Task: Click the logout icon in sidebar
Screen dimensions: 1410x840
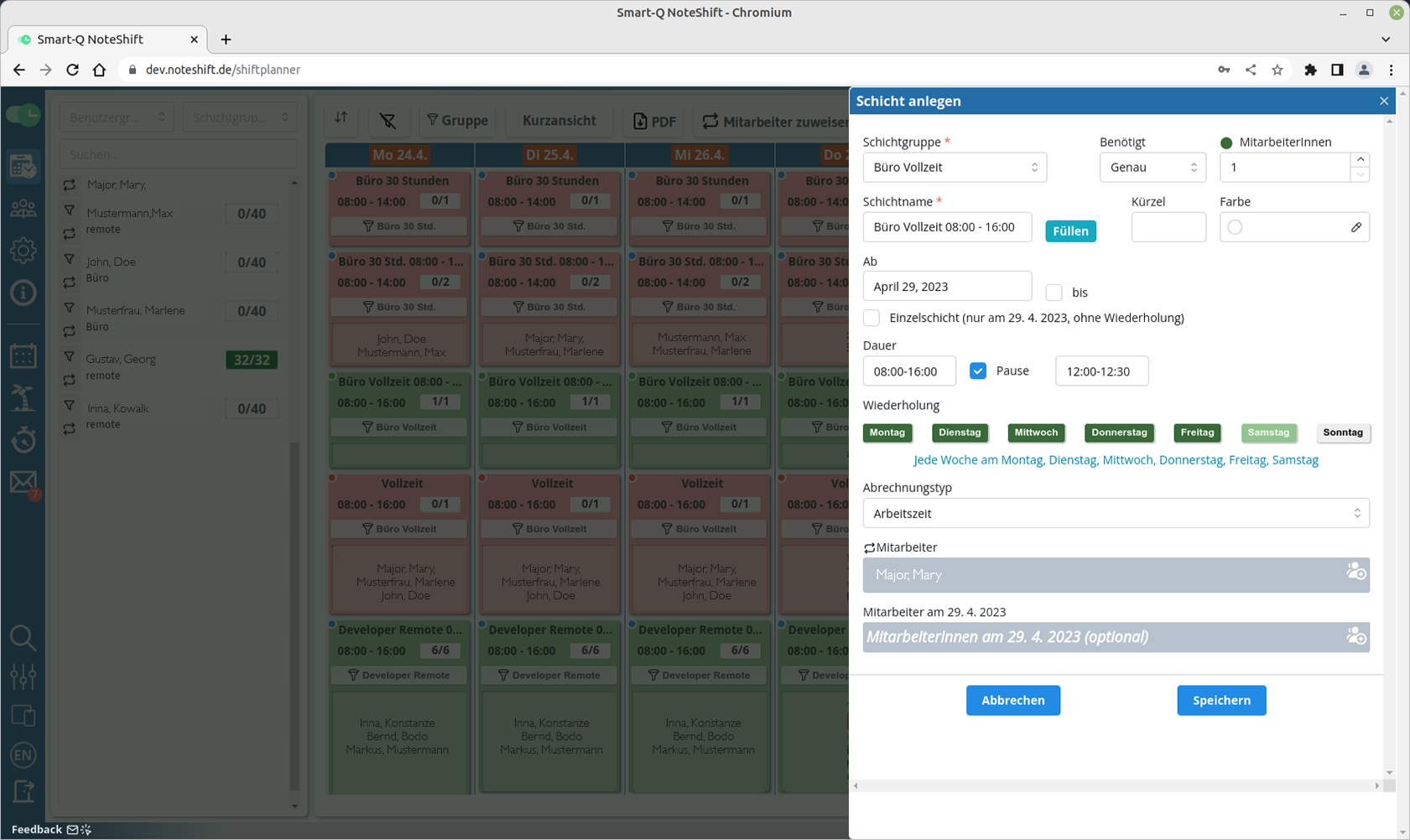Action: point(23,791)
